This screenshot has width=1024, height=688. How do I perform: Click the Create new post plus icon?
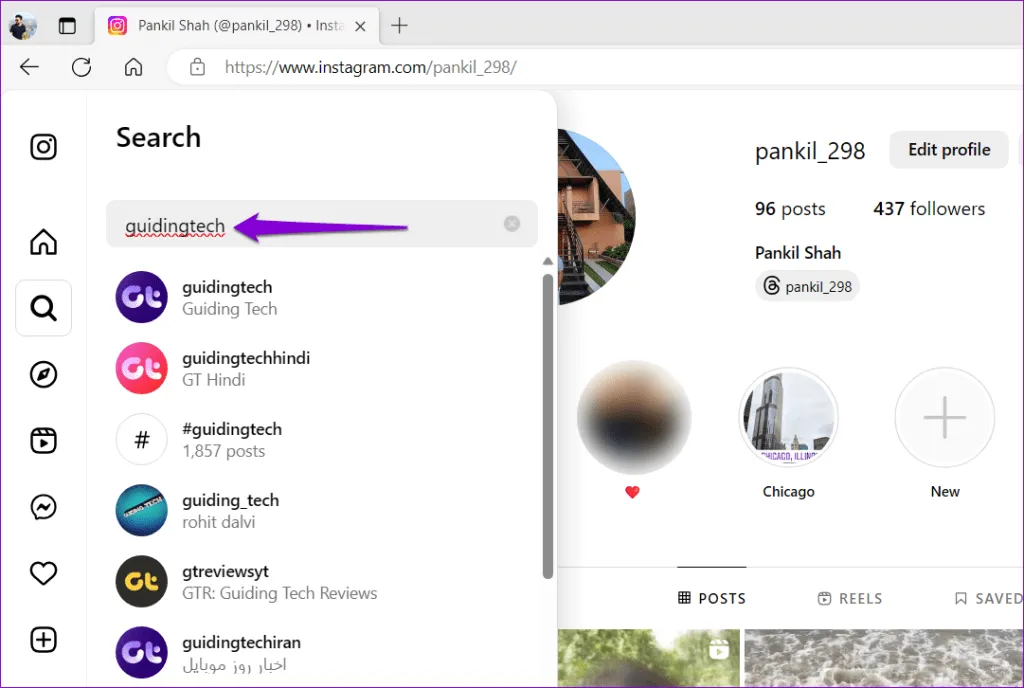tap(43, 640)
